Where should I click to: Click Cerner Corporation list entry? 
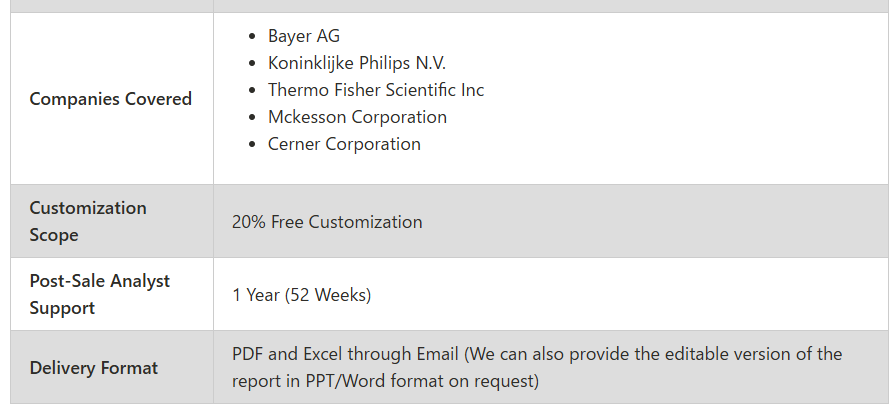[x=344, y=144]
